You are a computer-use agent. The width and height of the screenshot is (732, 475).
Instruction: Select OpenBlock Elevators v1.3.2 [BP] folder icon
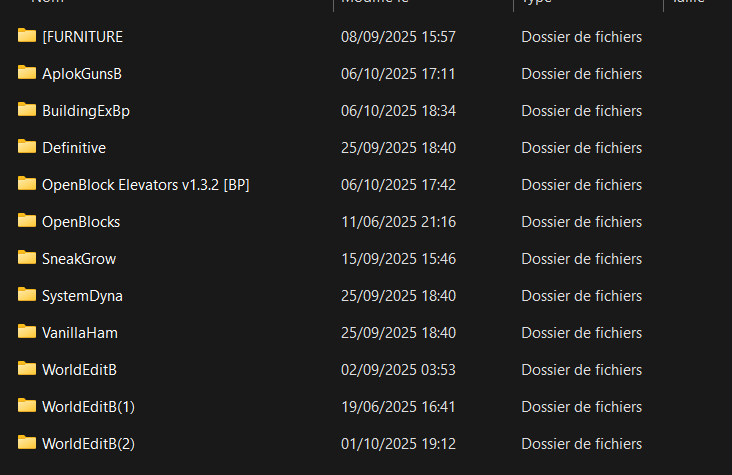click(x=27, y=184)
